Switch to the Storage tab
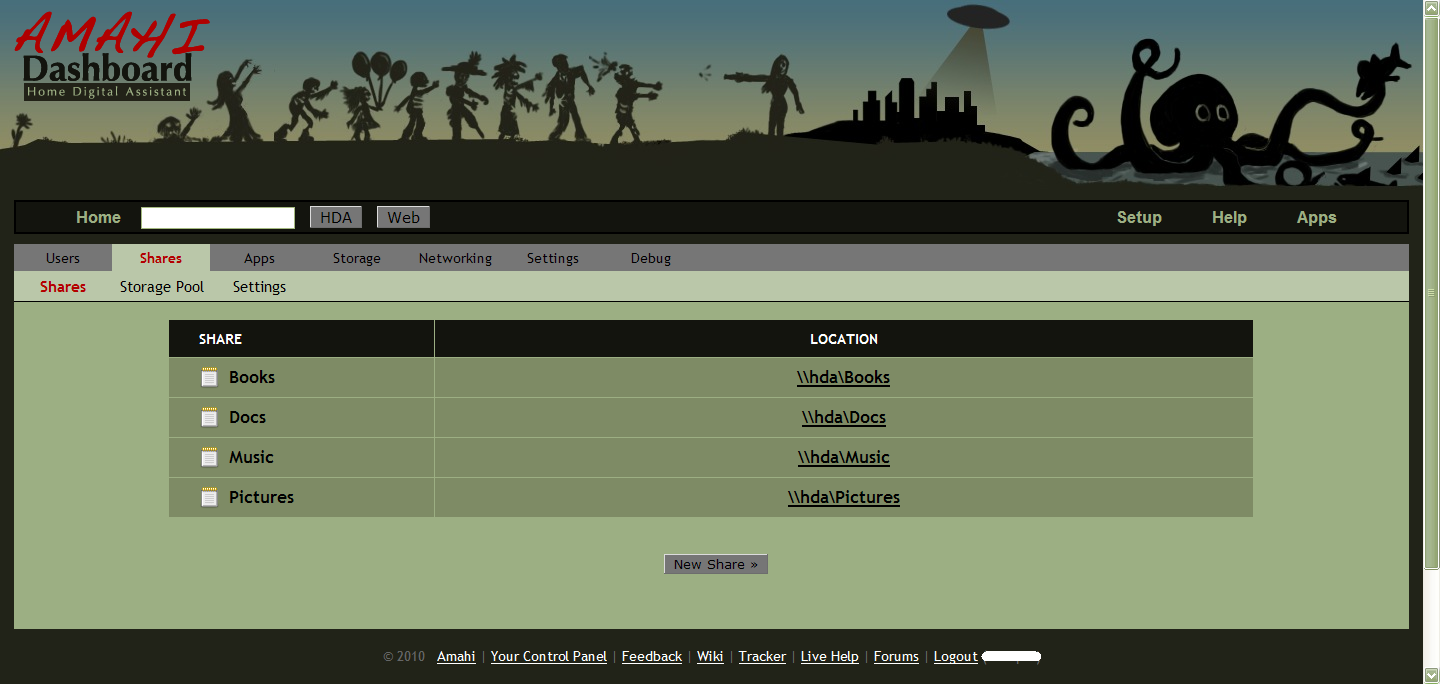Screen dimensions: 1440x684 tap(357, 258)
